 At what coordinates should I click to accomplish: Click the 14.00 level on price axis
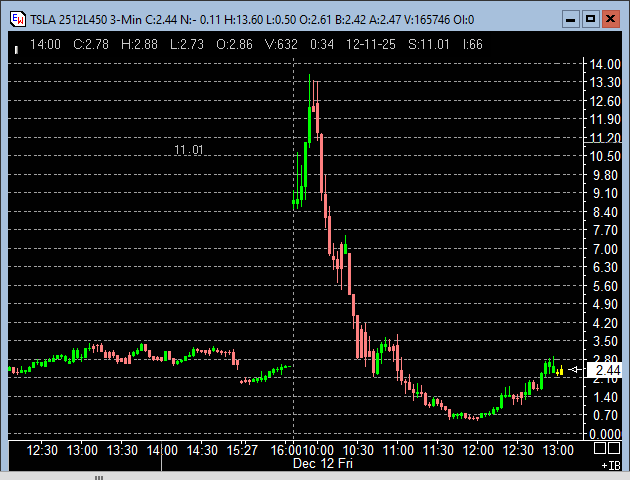(605, 64)
